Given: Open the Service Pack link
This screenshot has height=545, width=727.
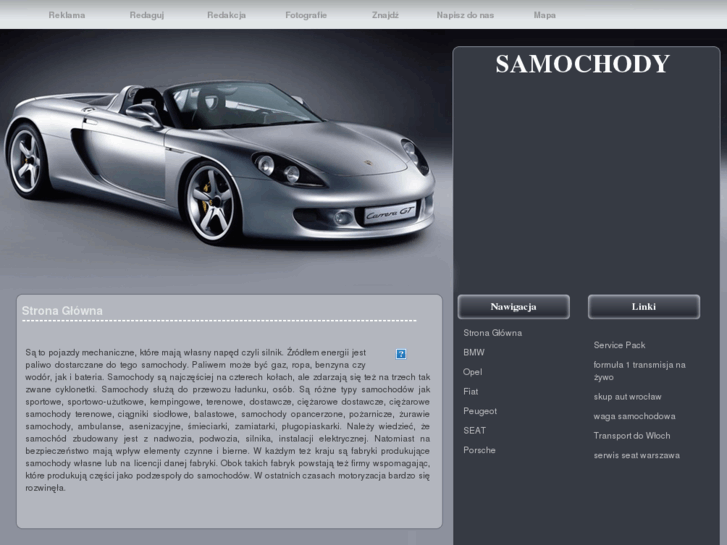Looking at the screenshot, I should 619,345.
